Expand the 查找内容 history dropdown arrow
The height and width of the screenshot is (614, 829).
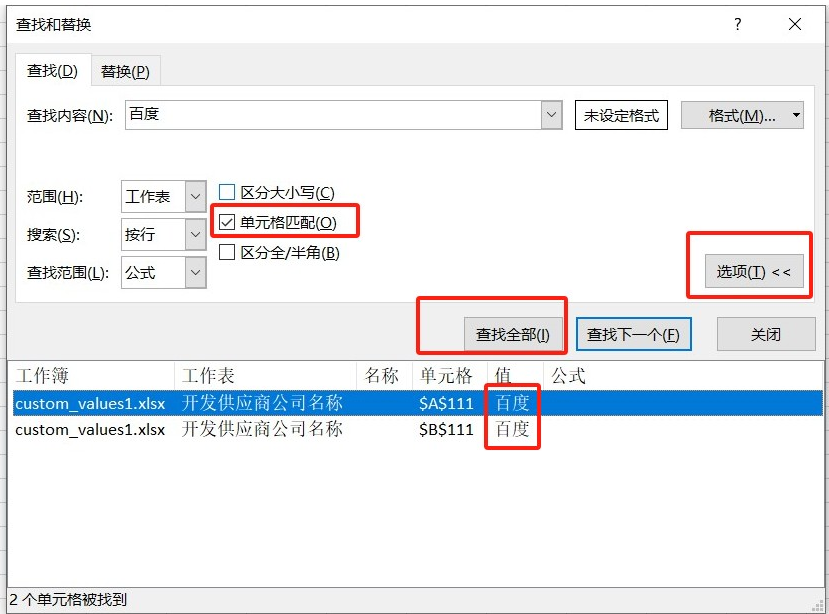(551, 115)
